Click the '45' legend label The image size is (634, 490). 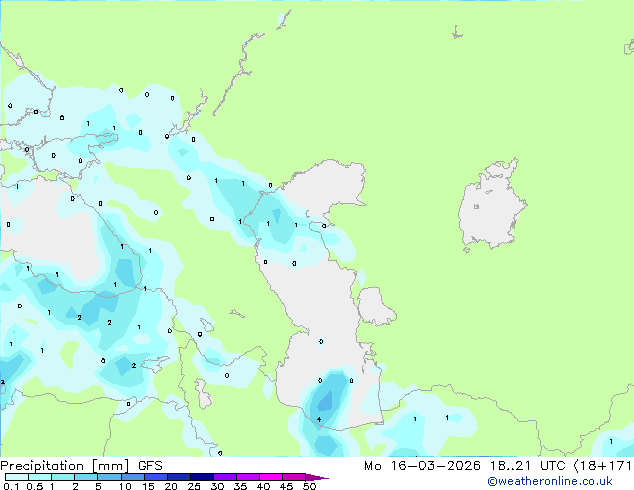coord(286,486)
